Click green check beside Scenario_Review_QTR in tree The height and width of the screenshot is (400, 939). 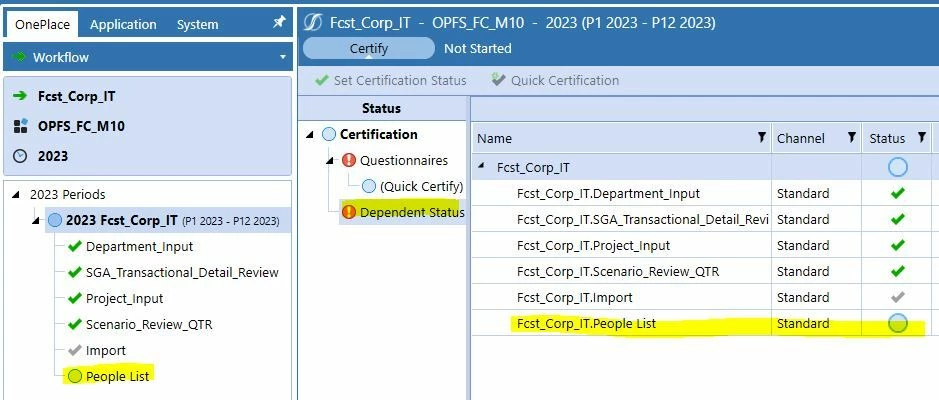75,324
